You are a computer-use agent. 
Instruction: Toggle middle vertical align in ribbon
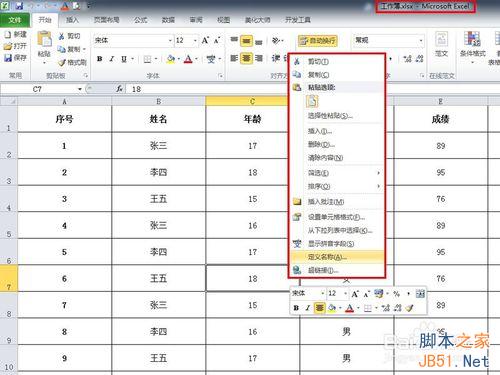[x=246, y=41]
